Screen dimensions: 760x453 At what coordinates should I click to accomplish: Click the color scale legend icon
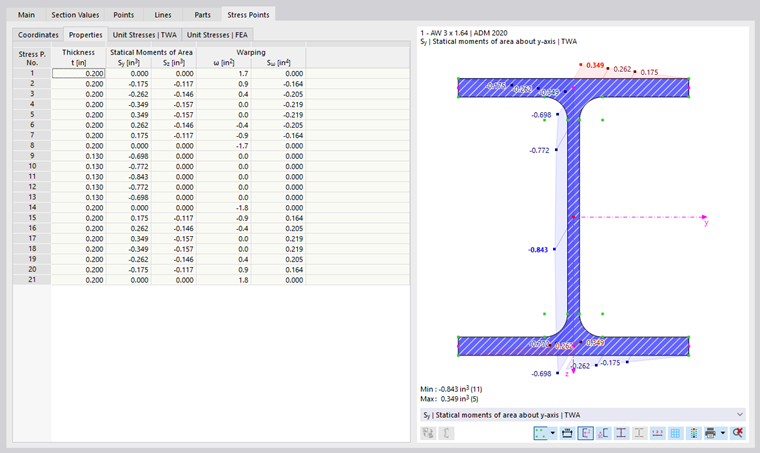coord(694,433)
